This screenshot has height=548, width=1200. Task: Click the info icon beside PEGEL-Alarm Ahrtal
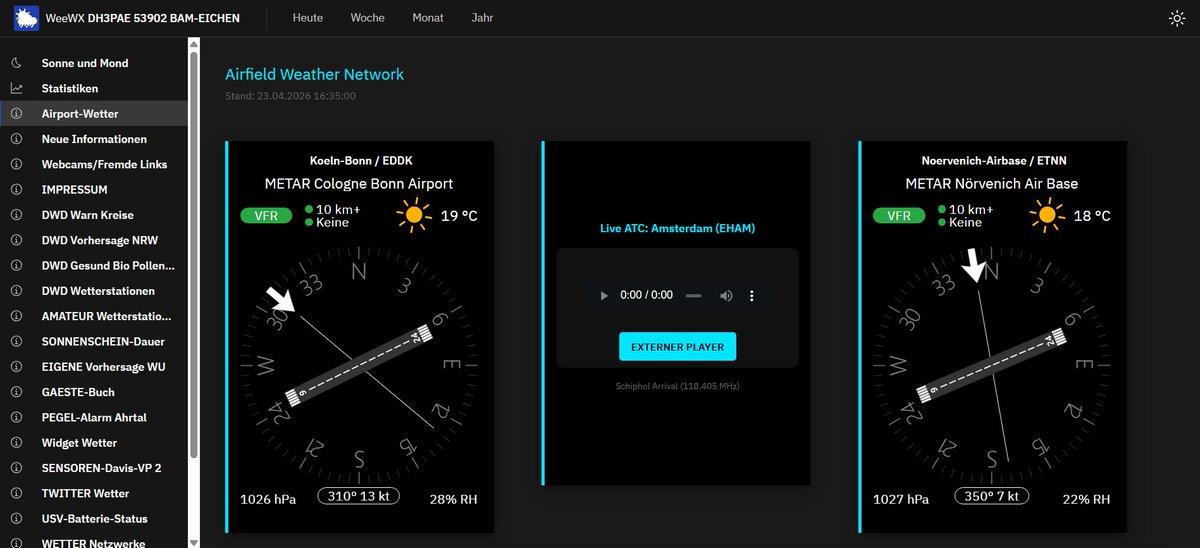tap(16, 417)
